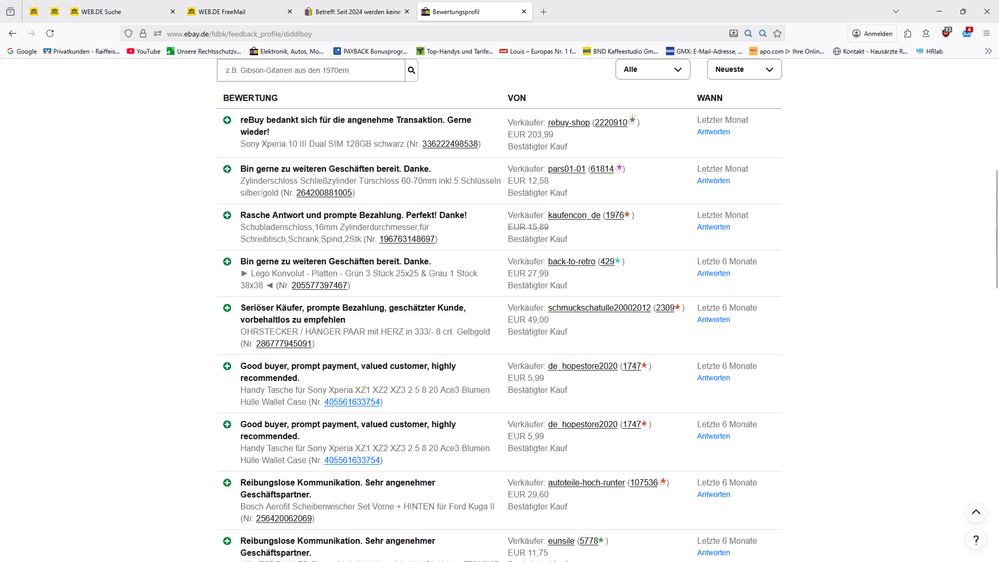Screen dimensions: 999x562
Task: Click the page vertical scrollbar
Action: coord(996,229)
